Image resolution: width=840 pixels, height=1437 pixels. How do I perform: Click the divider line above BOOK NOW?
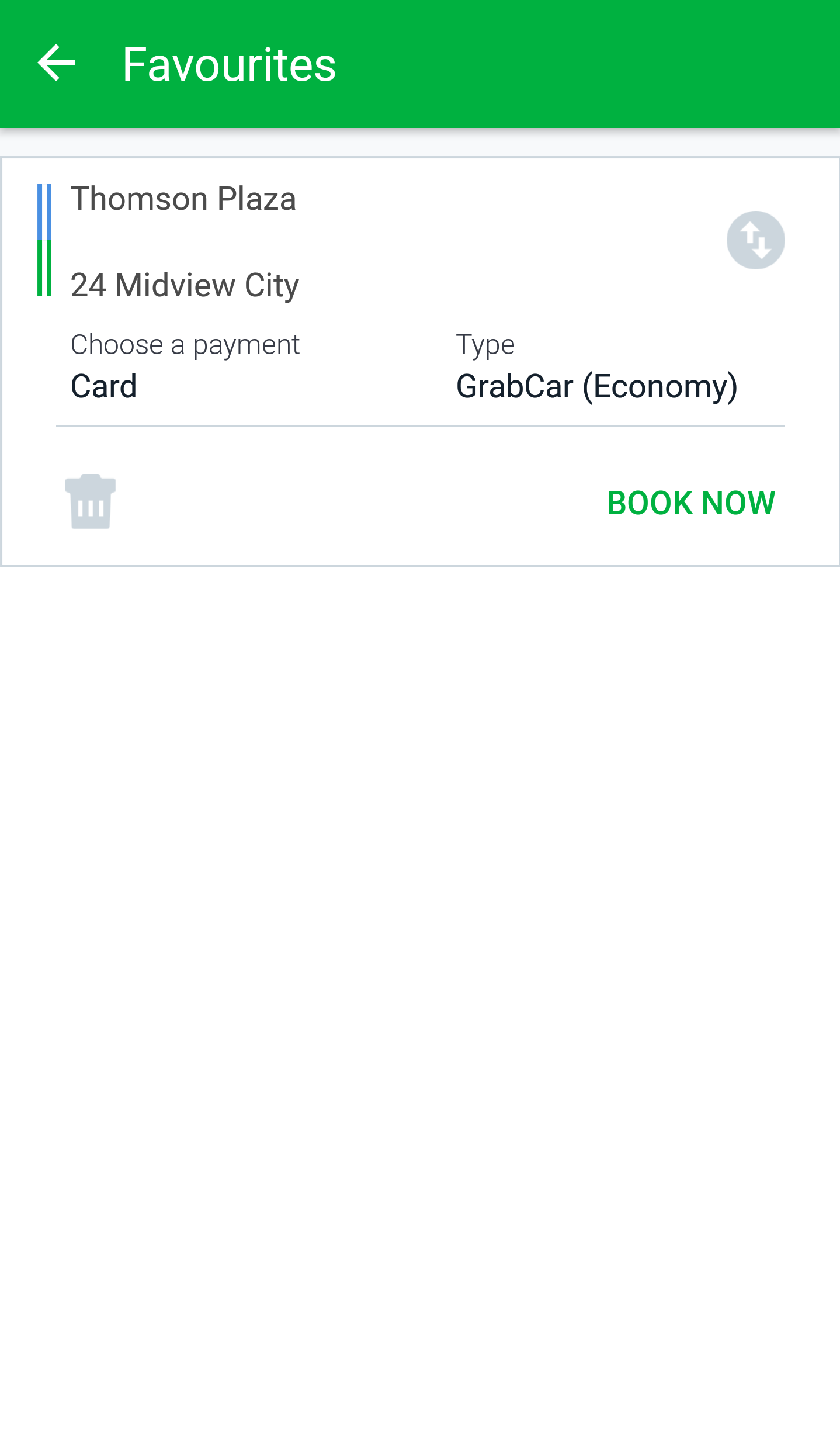[x=420, y=426]
